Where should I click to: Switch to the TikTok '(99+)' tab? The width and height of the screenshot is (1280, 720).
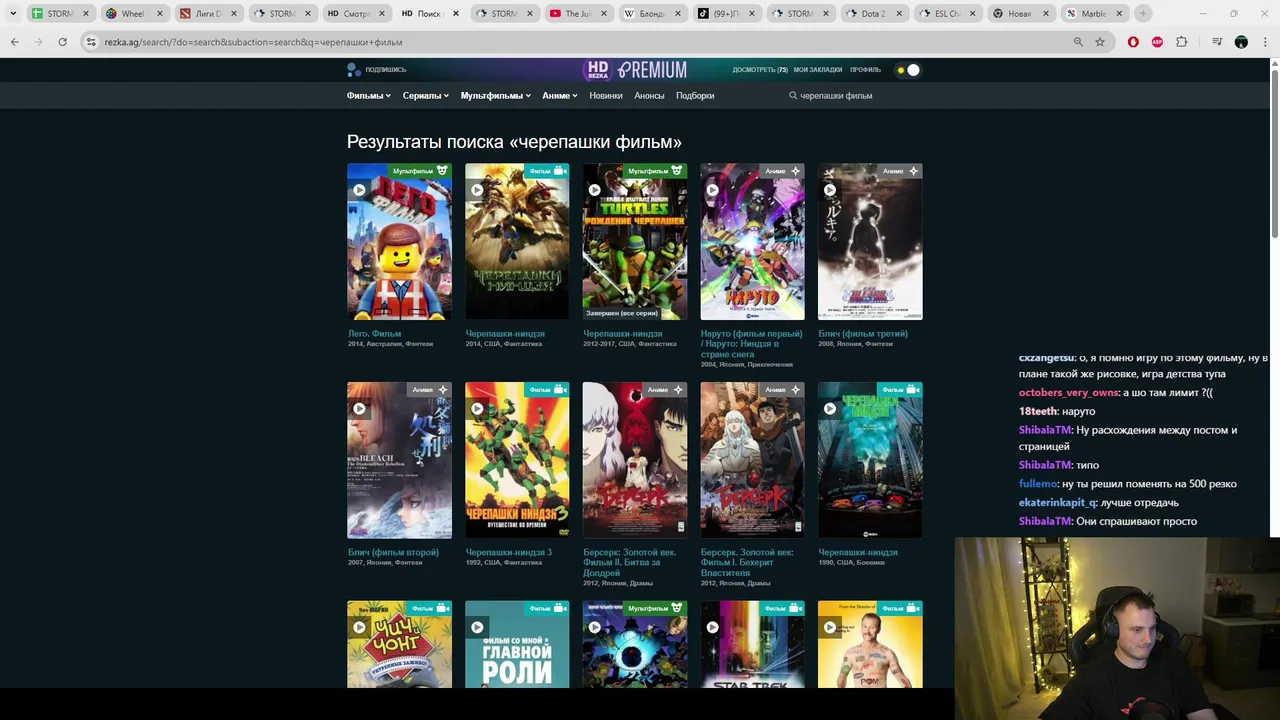(725, 14)
